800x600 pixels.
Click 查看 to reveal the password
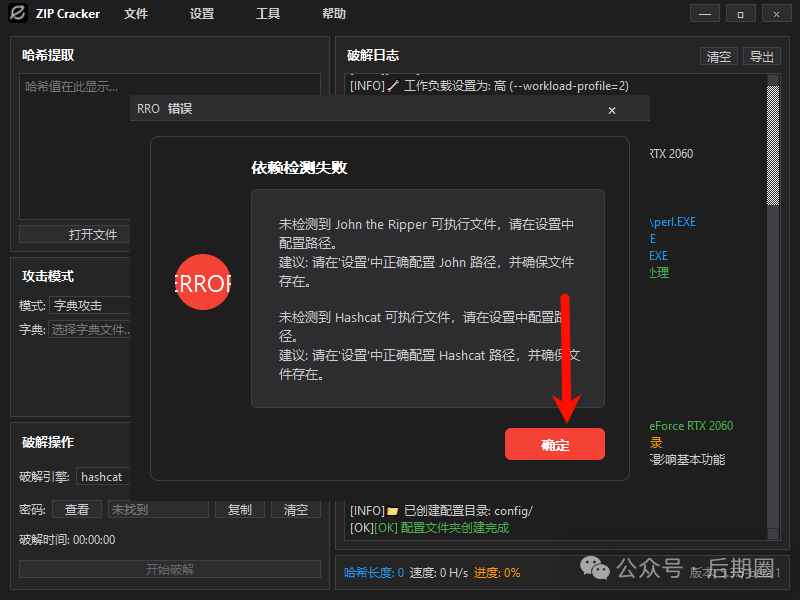(x=77, y=508)
